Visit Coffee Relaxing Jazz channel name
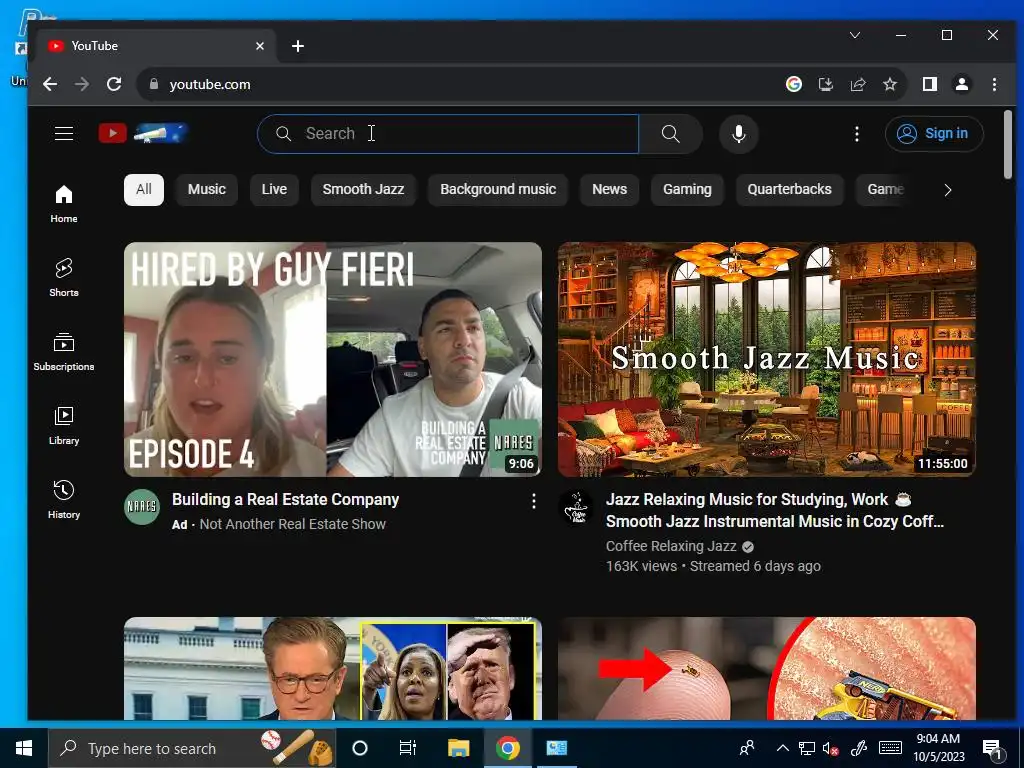Screen dimensions: 1024x768 tap(671, 546)
